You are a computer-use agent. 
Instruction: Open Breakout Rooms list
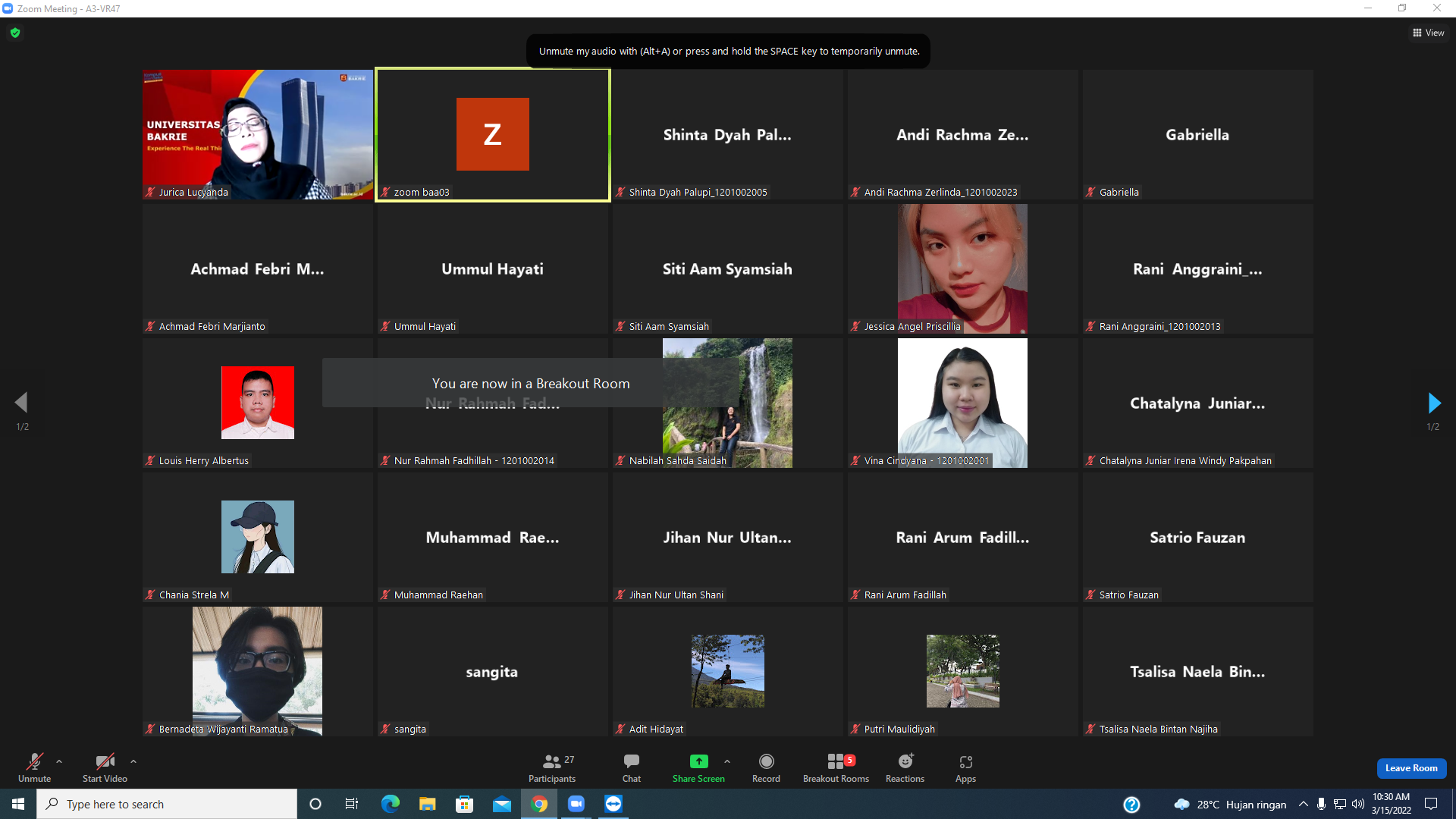[x=836, y=767]
